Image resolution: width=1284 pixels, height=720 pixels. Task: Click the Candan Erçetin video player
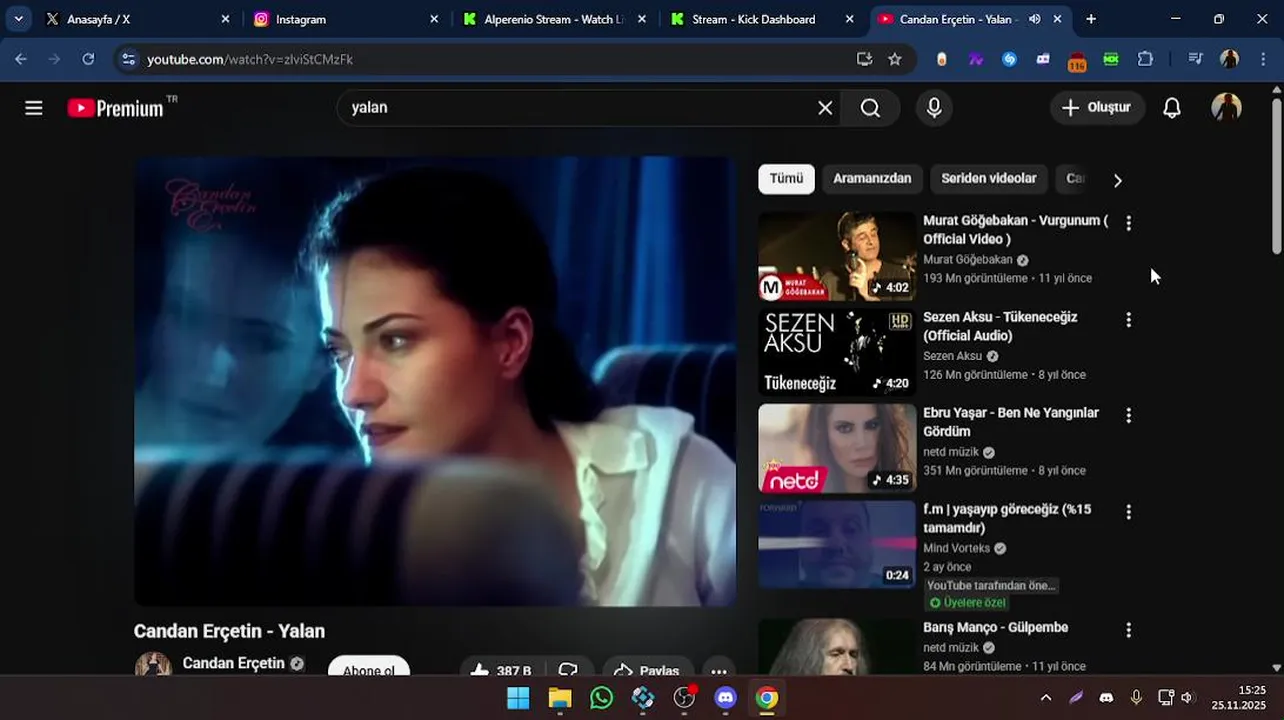tap(435, 381)
